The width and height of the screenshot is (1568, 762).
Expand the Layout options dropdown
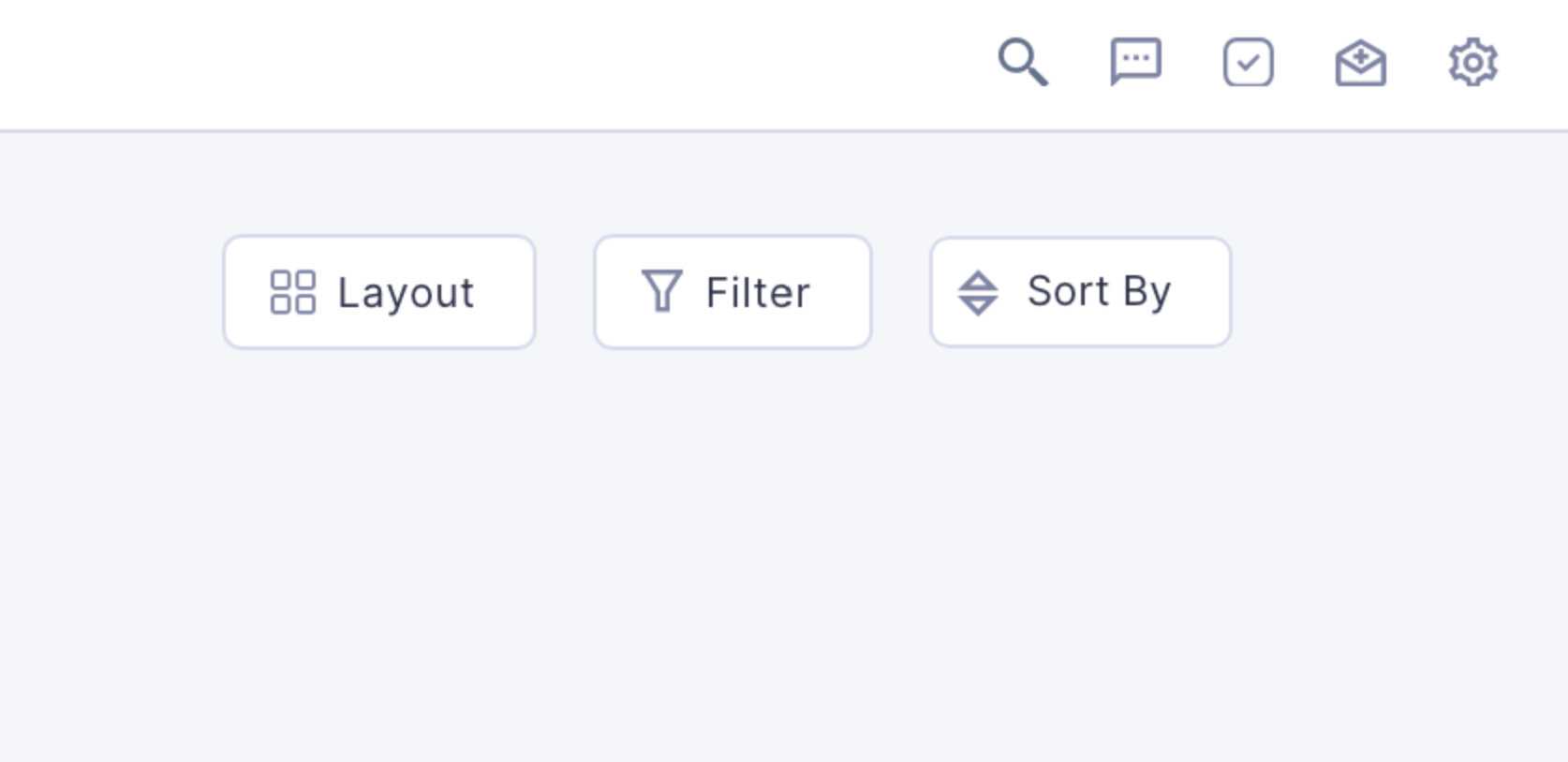point(379,292)
